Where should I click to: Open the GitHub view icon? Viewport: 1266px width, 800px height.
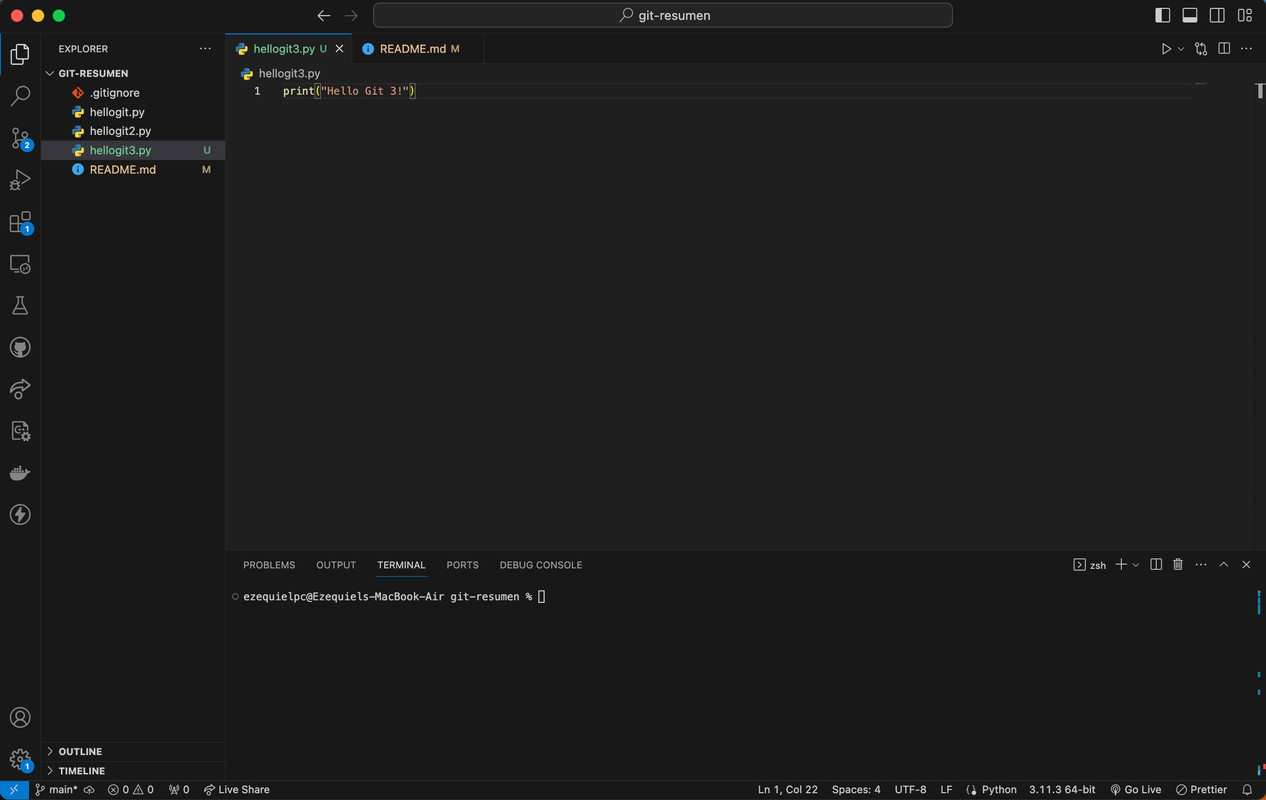tap(20, 348)
